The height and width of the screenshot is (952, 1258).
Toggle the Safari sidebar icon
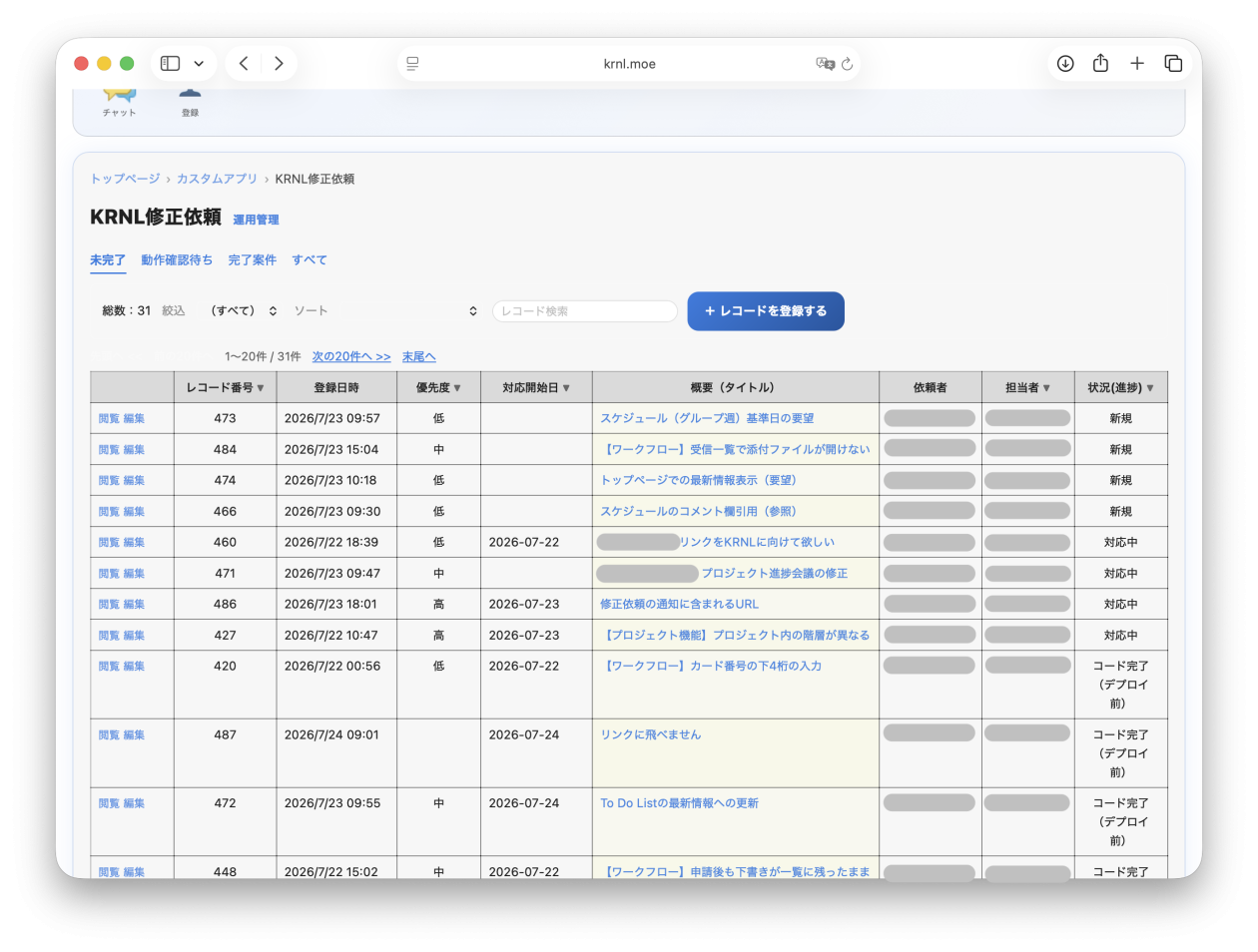[171, 63]
